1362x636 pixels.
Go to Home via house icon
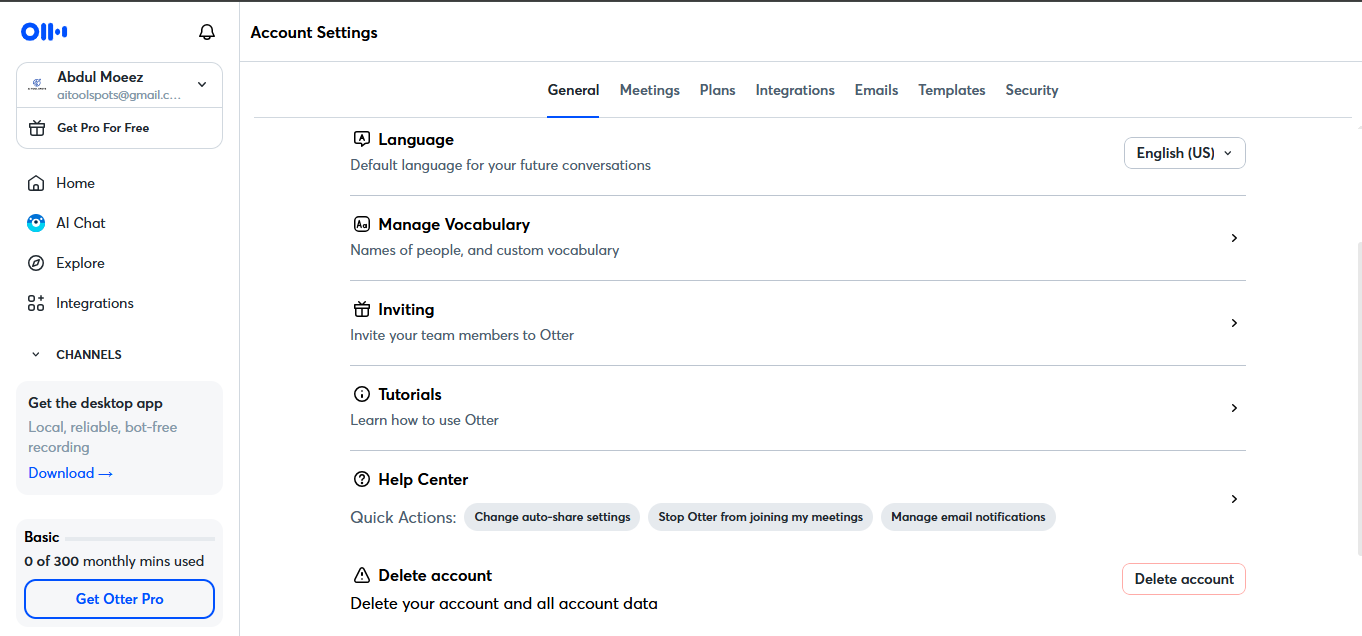tap(36, 183)
